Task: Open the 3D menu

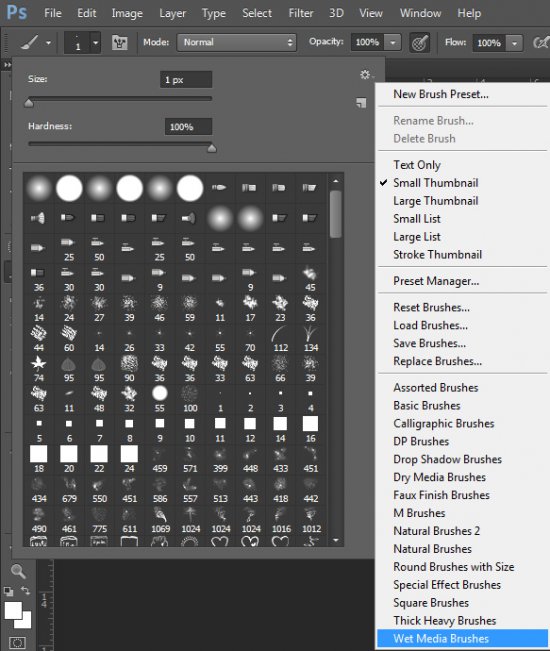Action: point(336,13)
